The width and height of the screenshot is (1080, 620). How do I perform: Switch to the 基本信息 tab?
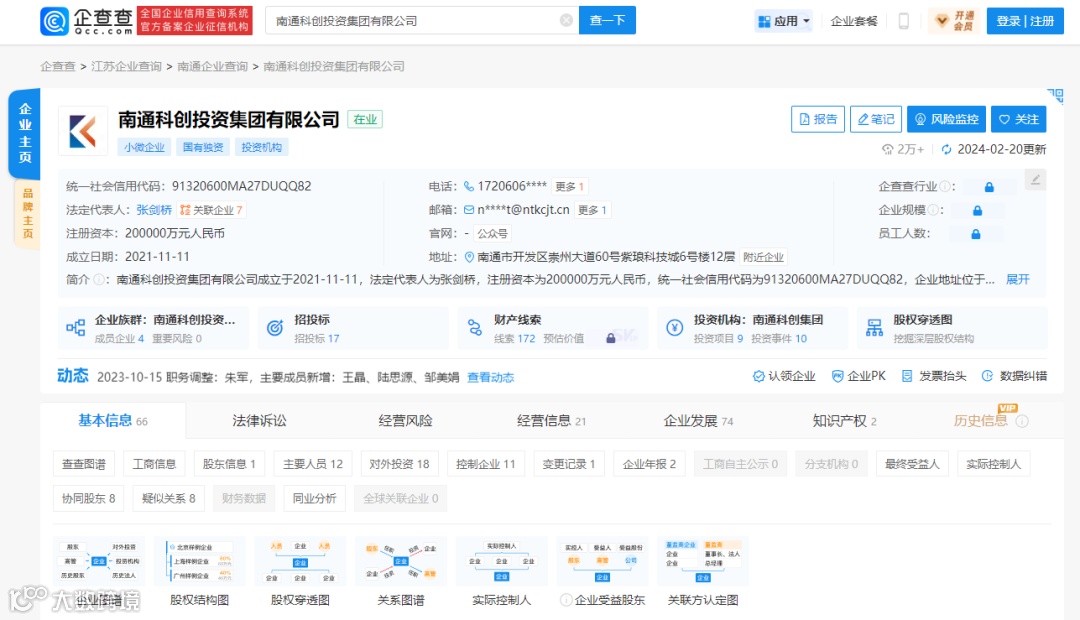113,421
